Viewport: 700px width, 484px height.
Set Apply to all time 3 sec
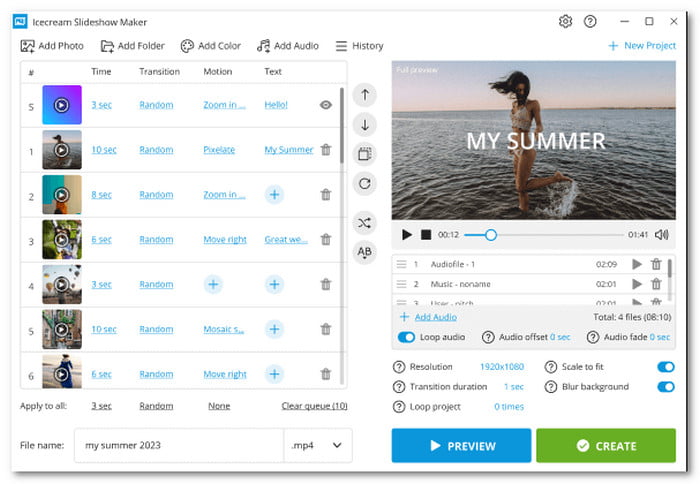click(101, 406)
